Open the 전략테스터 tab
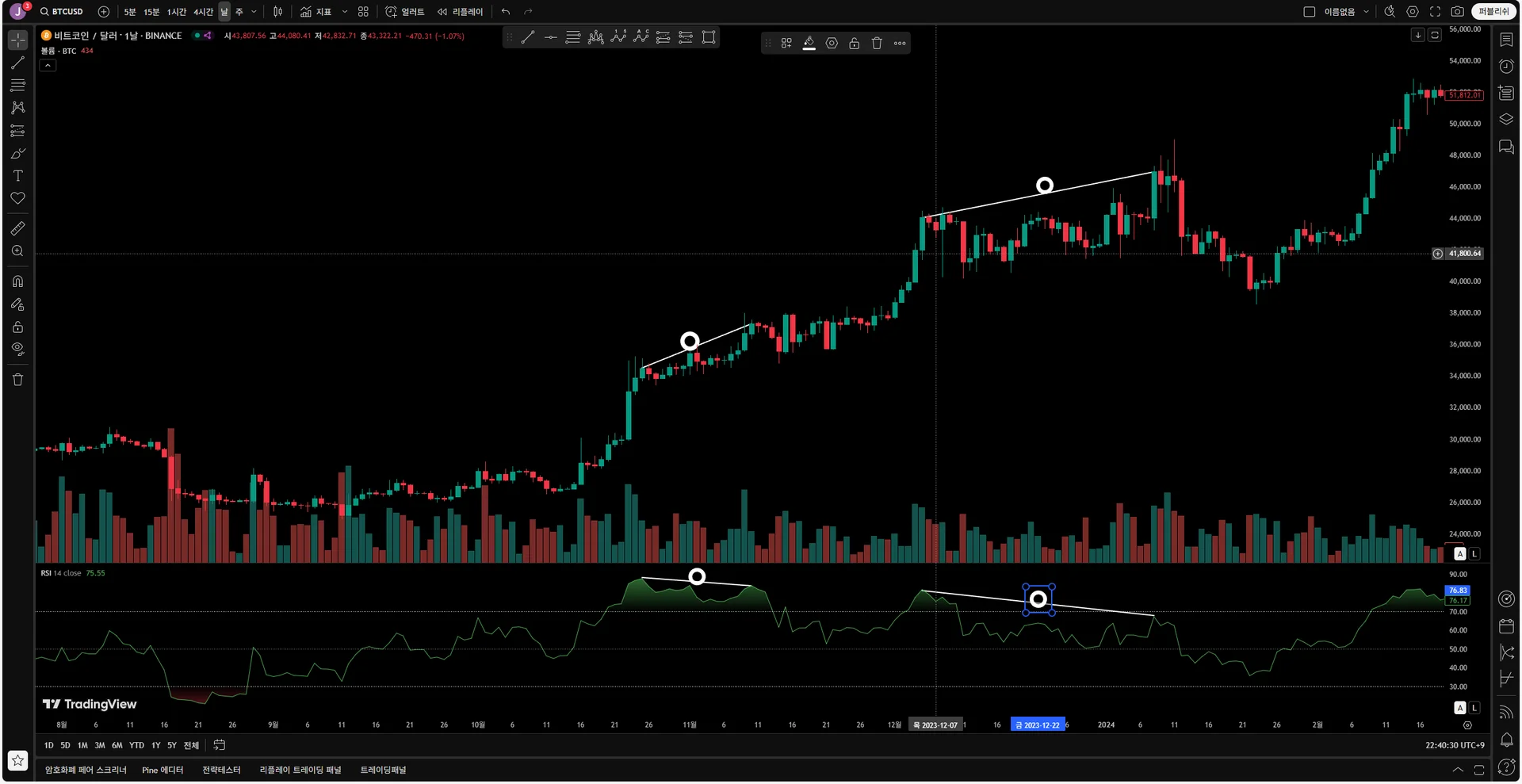 click(221, 770)
